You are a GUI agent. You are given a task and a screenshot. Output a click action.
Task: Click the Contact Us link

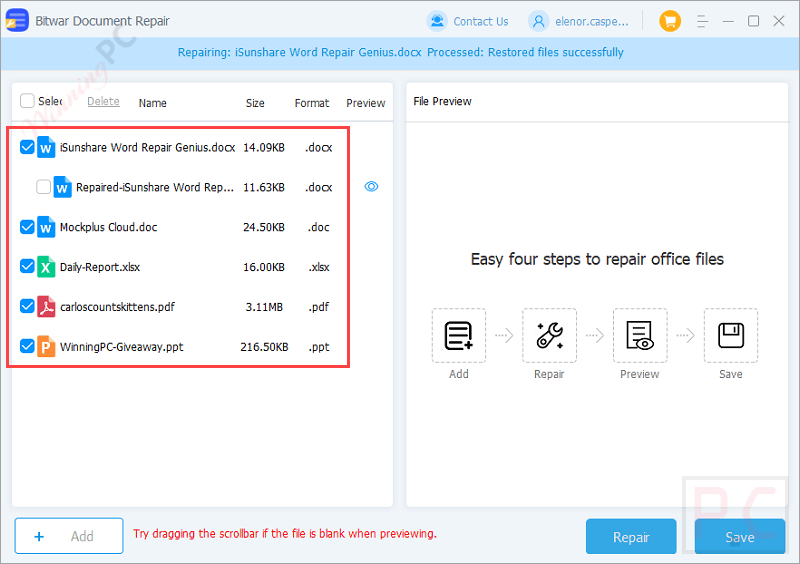(x=481, y=21)
